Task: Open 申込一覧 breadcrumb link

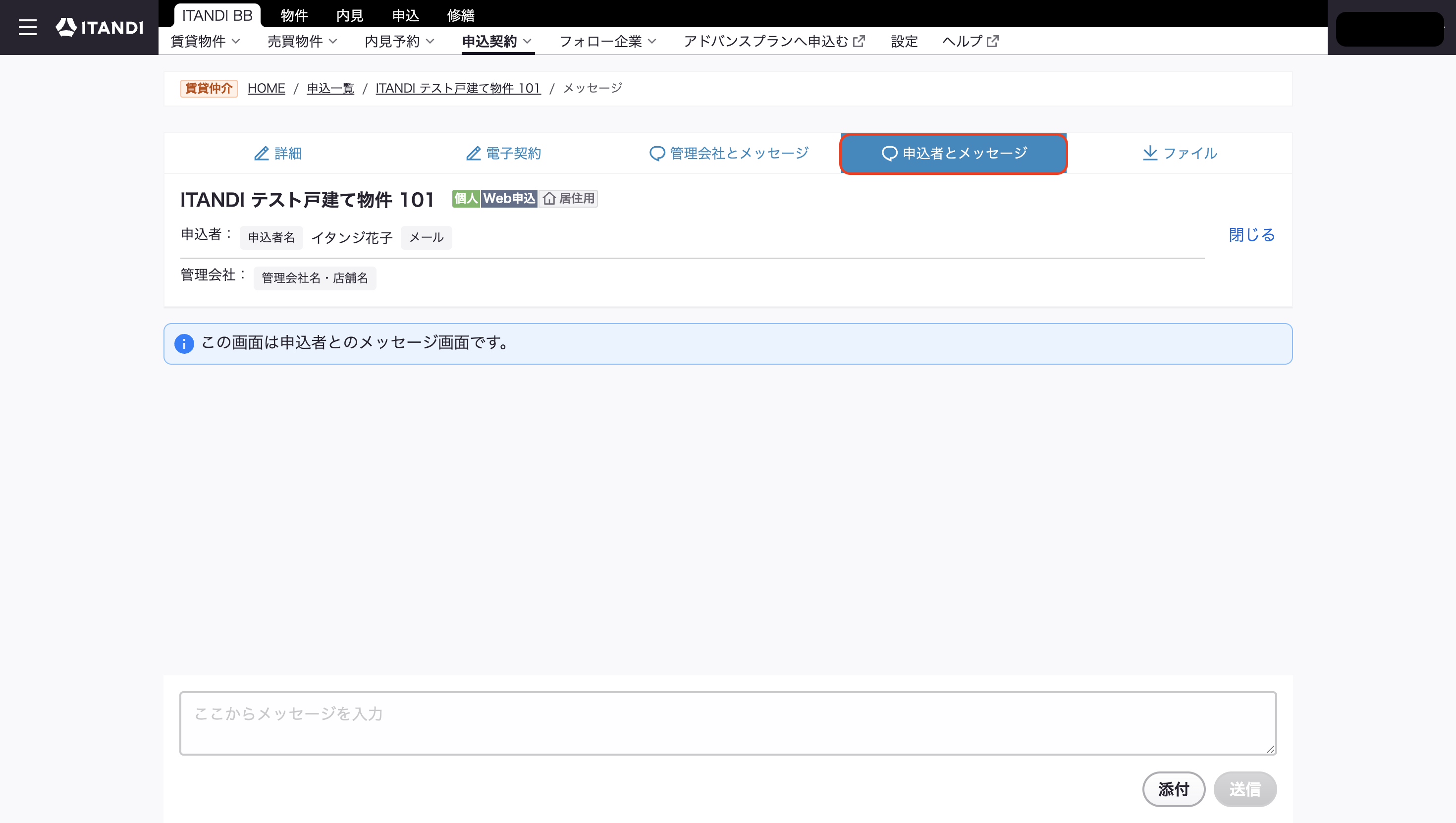Action: [330, 88]
